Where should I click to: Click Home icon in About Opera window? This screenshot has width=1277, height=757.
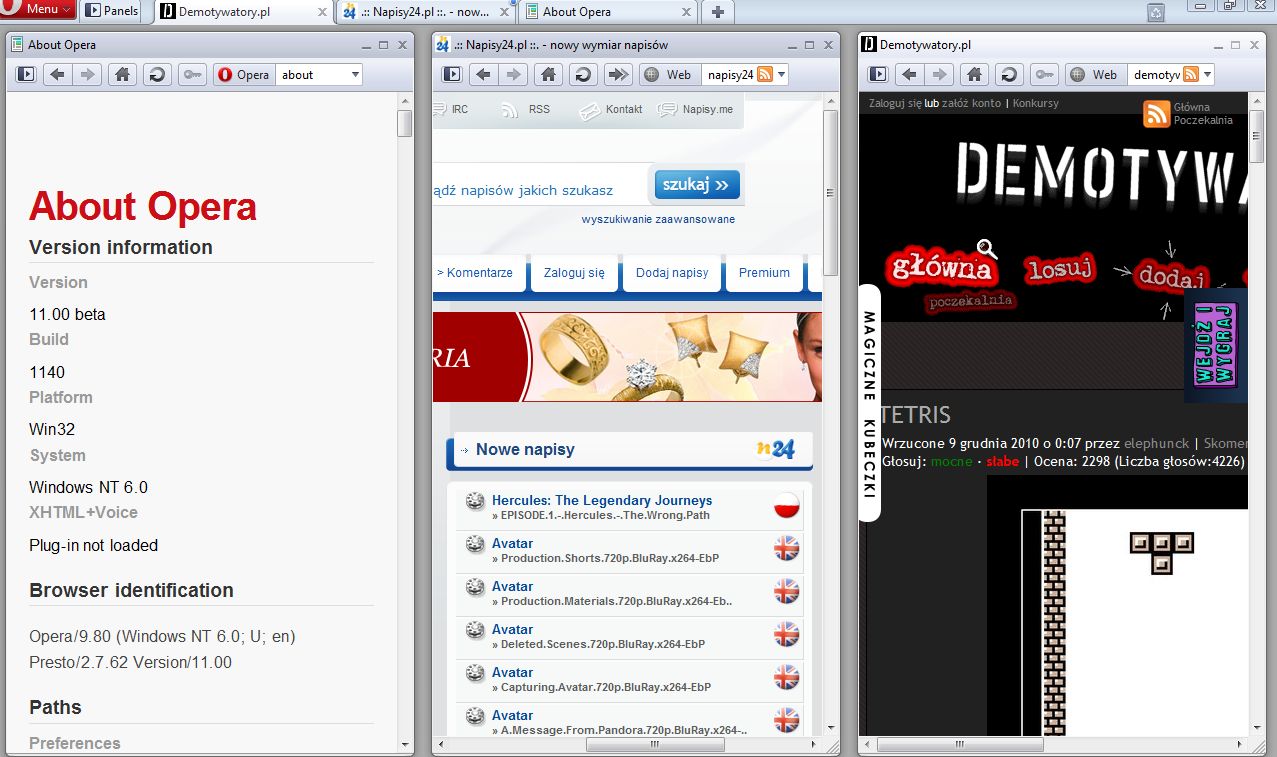(122, 74)
